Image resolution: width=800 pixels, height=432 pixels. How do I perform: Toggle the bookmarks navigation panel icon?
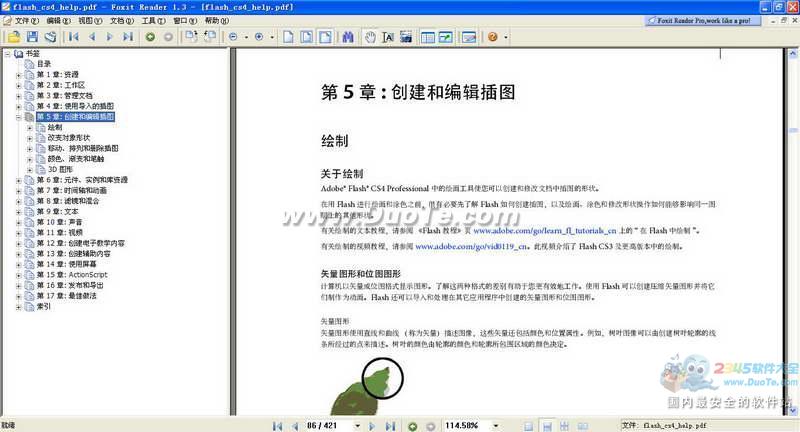click(428, 37)
